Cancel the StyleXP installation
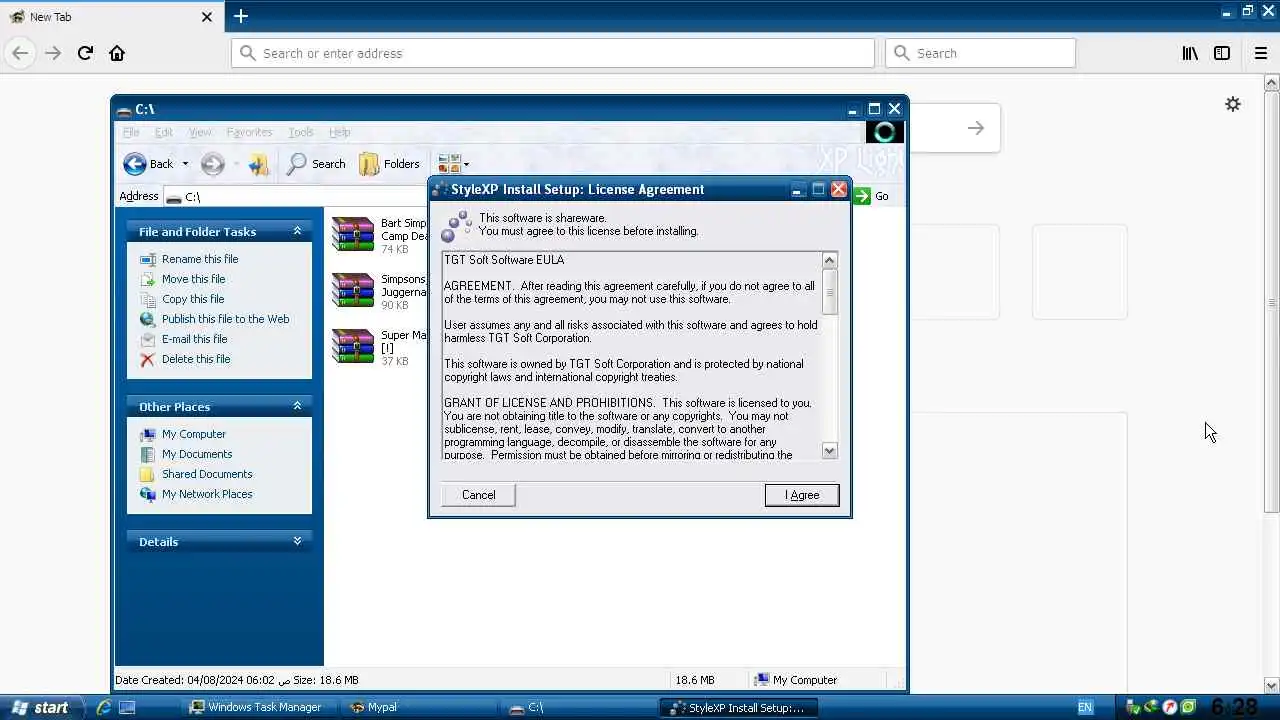1280x720 pixels. click(478, 495)
